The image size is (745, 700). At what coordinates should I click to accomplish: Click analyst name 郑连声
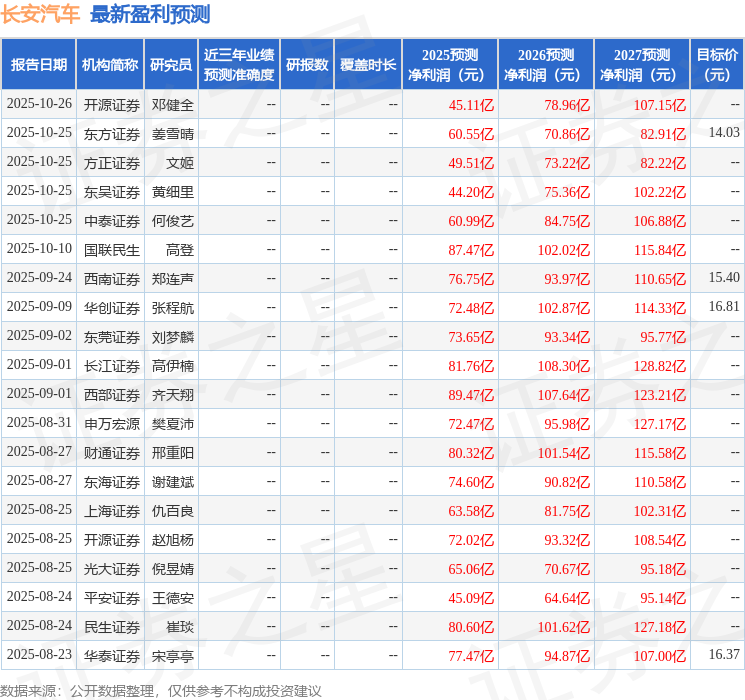click(173, 278)
